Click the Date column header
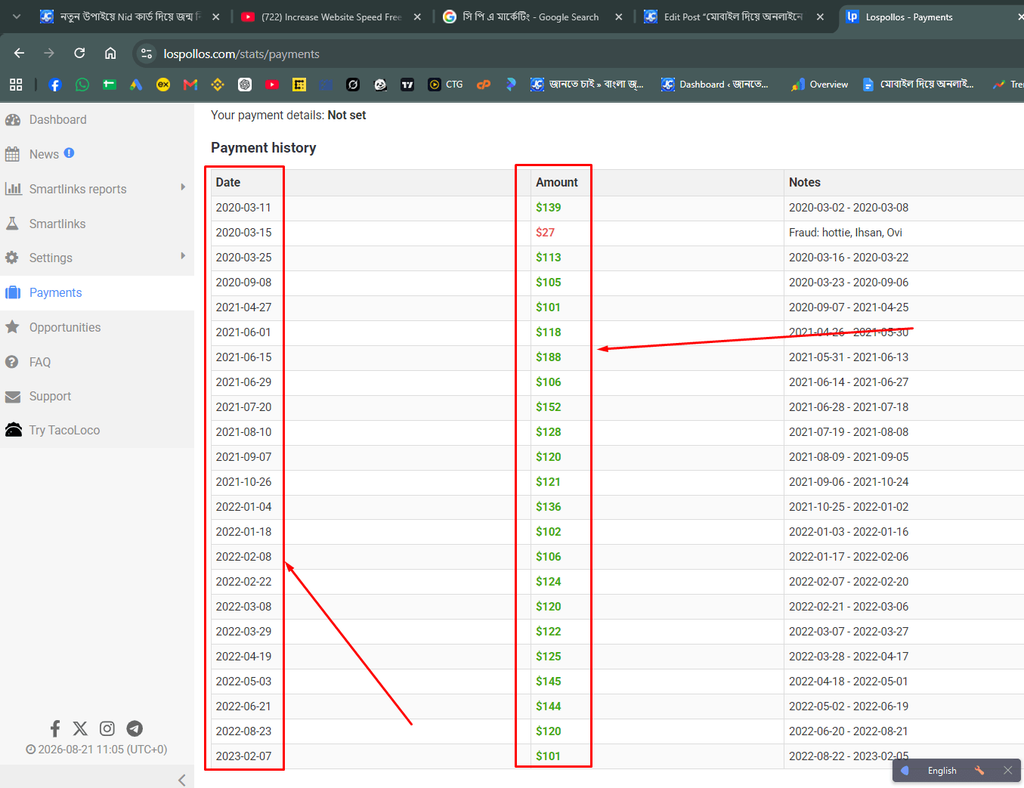The width and height of the screenshot is (1024, 788). [x=228, y=182]
